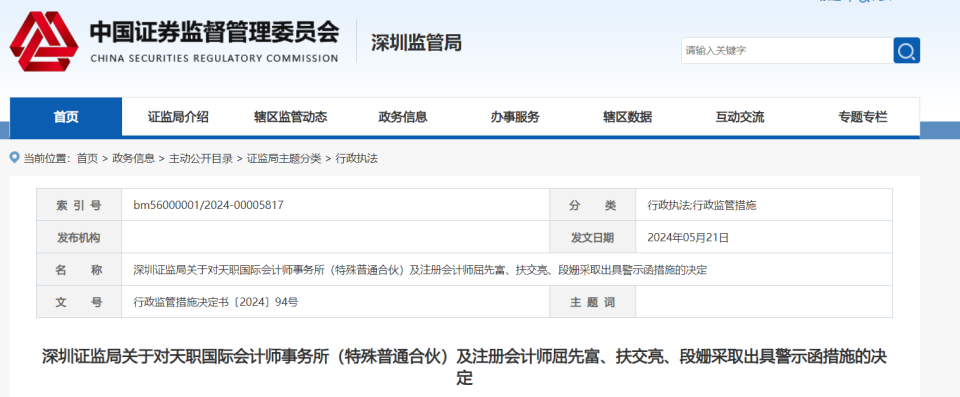Viewport: 960px width, 397px height.
Task: Select the category value 行政执法;行政监管措施
Action: click(x=702, y=205)
